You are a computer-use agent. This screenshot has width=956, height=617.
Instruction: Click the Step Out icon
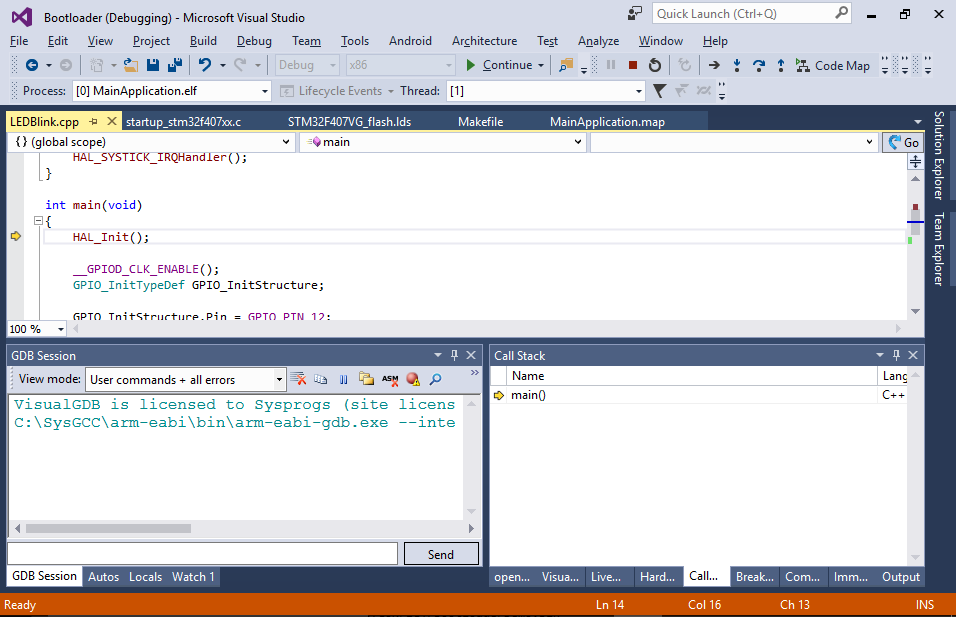pyautogui.click(x=780, y=65)
